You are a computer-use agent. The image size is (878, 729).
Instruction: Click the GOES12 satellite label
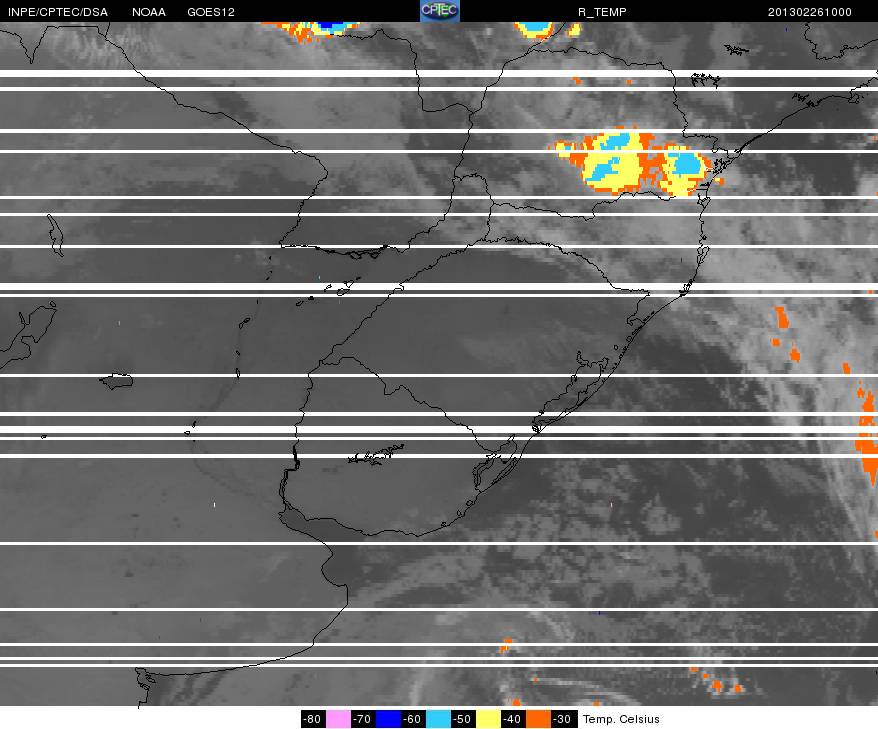(x=211, y=12)
